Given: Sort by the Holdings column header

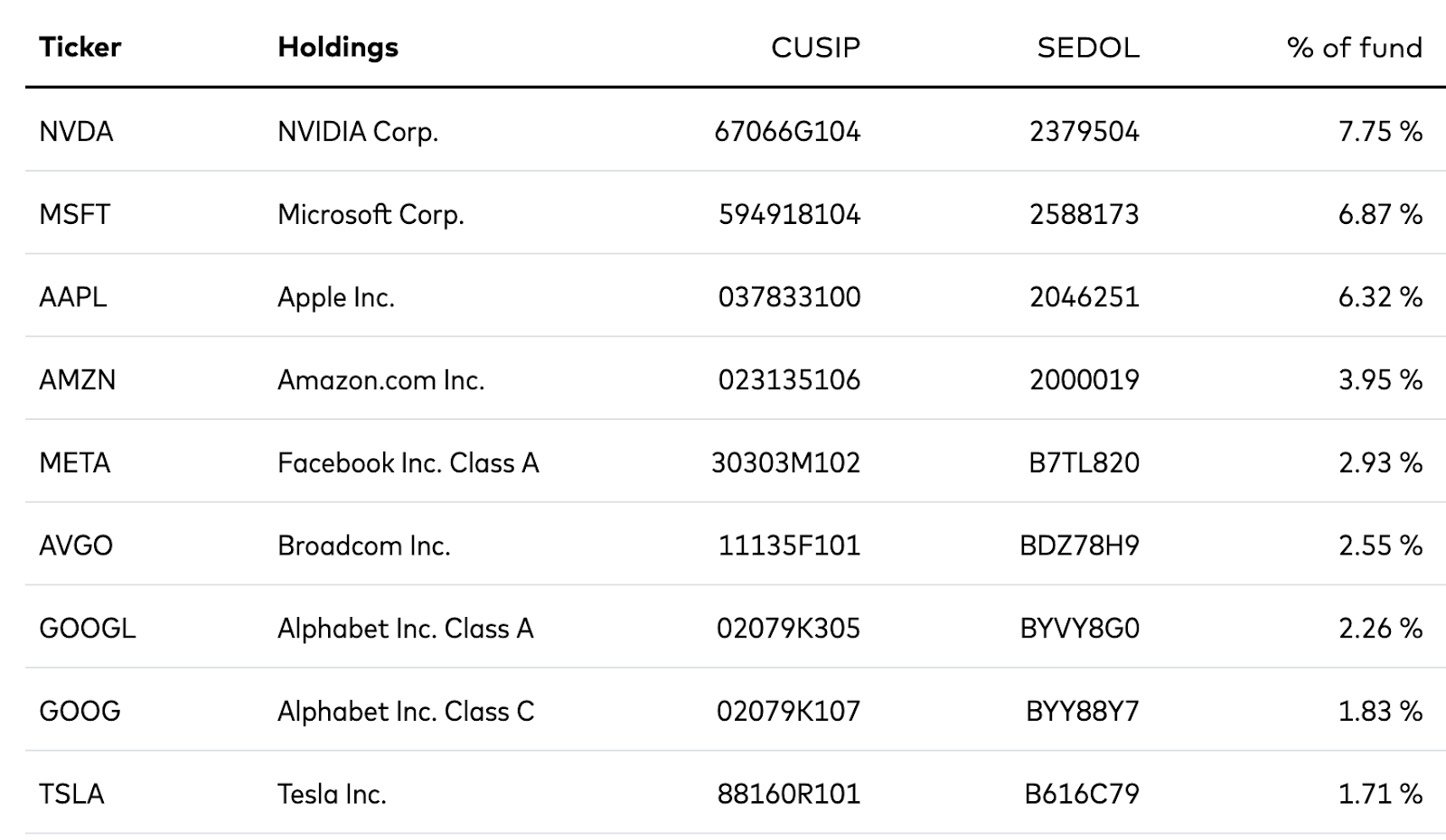Looking at the screenshot, I should (x=338, y=47).
